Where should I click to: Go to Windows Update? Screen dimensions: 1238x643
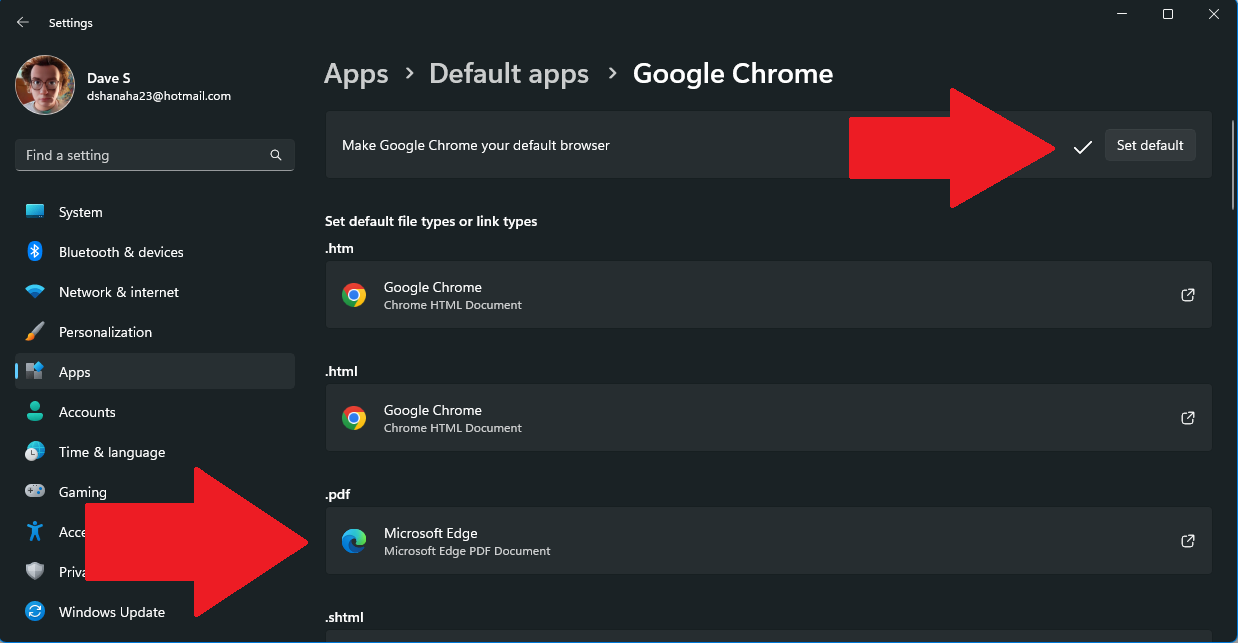point(111,612)
